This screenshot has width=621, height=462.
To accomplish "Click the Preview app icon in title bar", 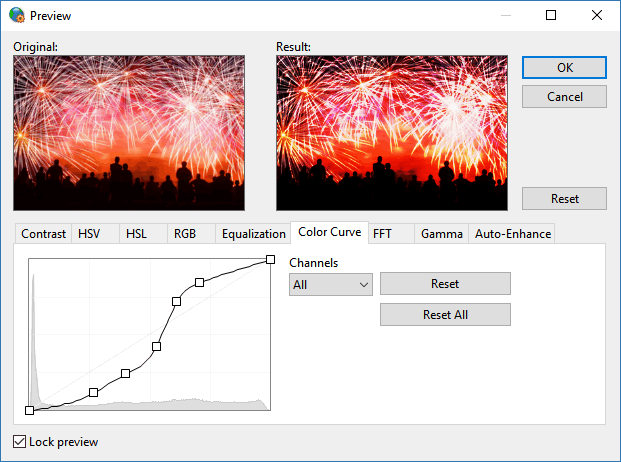I will point(16,16).
